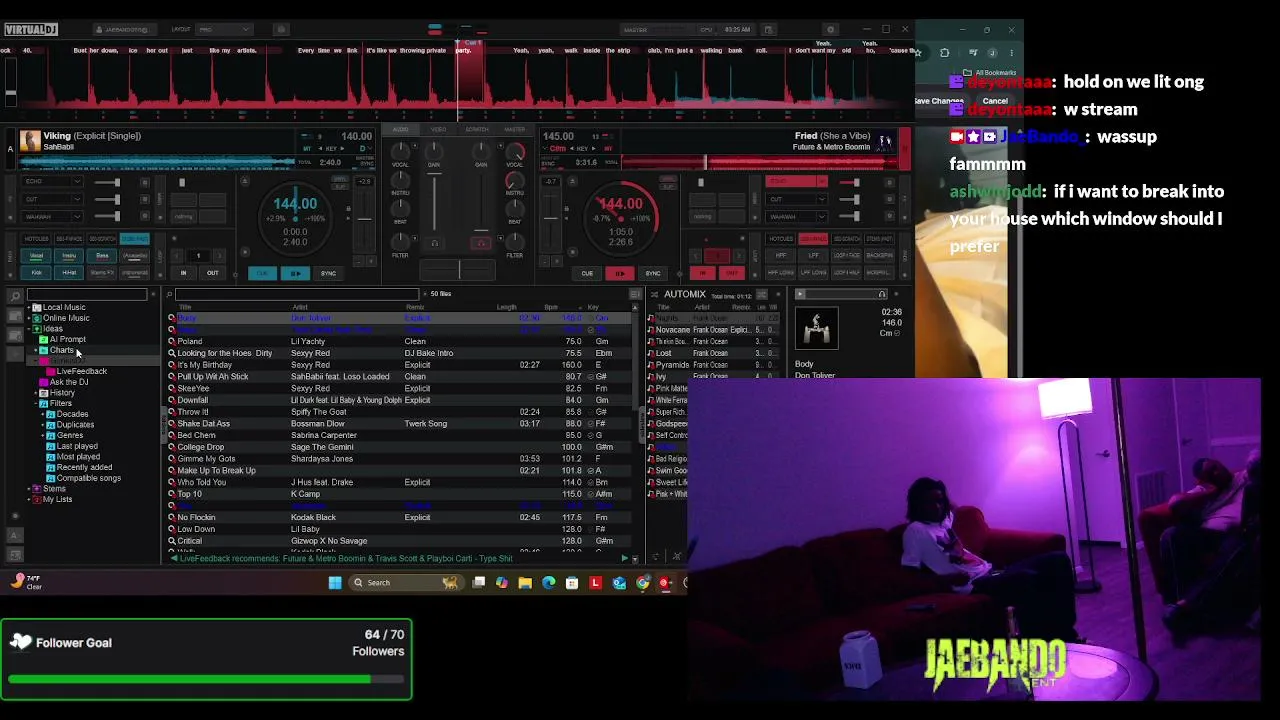Select the HOTCUES pad page on right deck
The width and height of the screenshot is (1280, 720).
pos(781,239)
